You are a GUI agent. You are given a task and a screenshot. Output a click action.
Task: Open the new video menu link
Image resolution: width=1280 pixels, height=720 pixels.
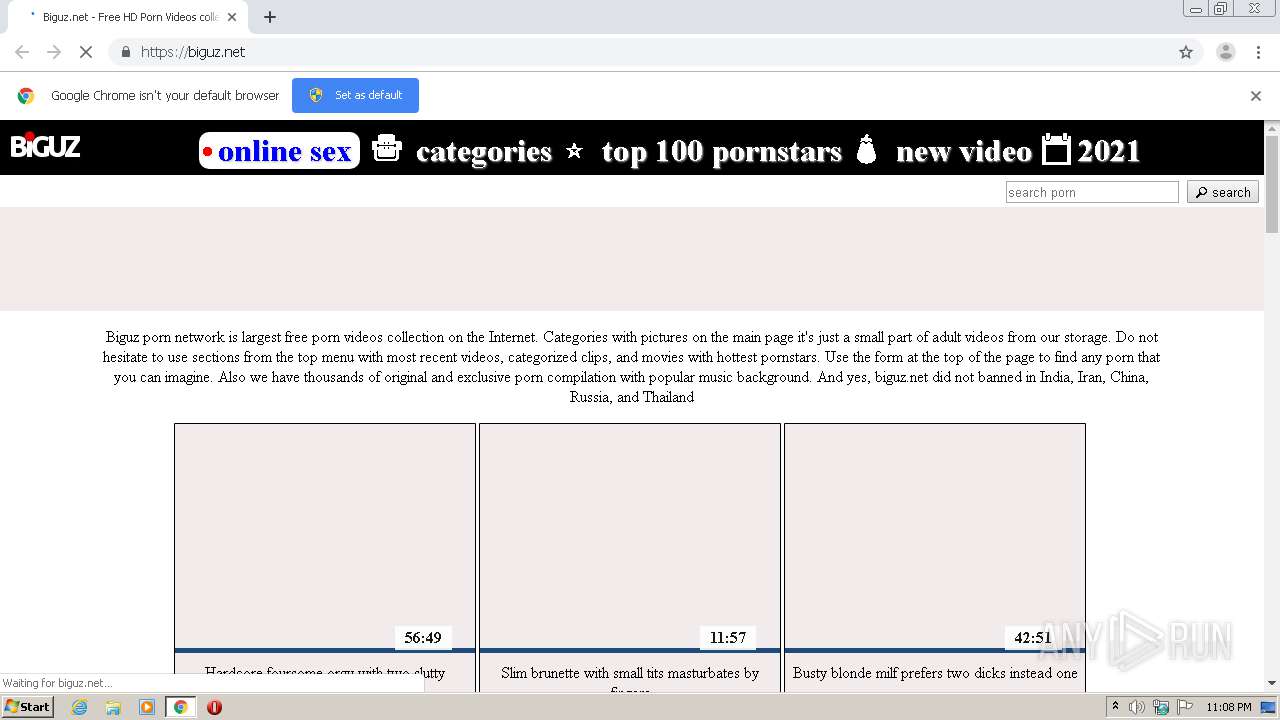pos(964,151)
